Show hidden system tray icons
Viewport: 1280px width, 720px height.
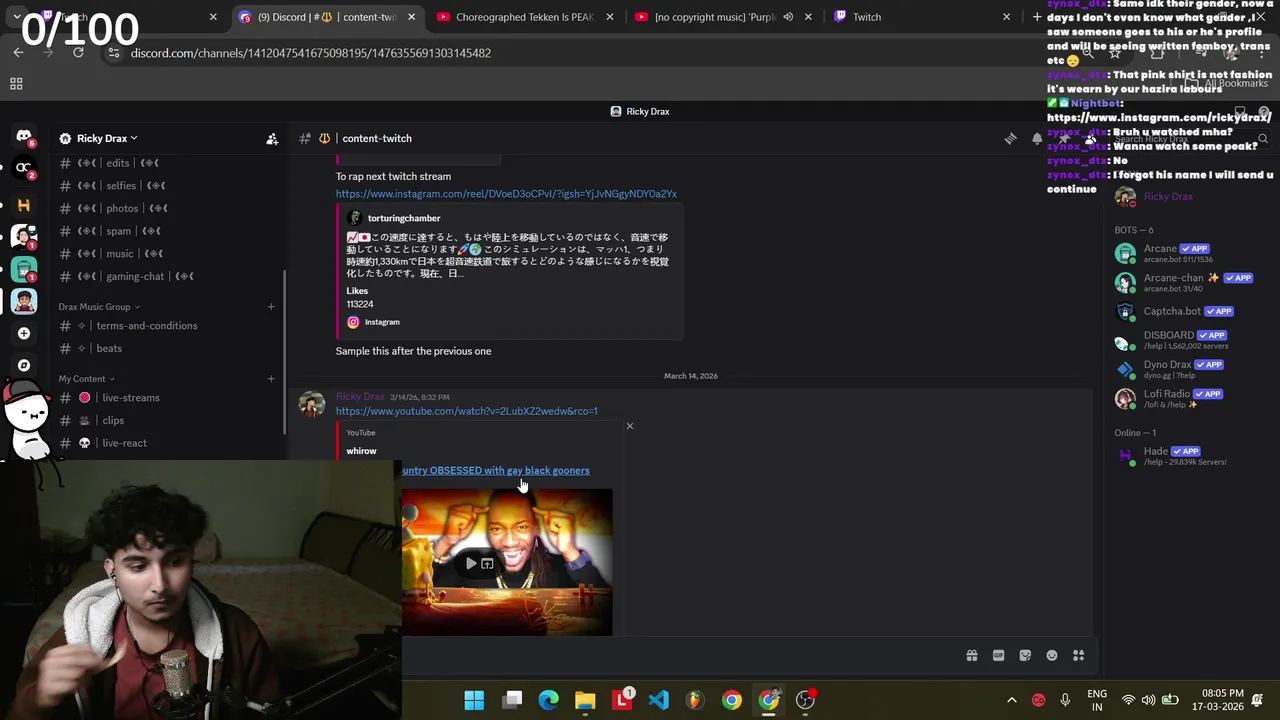coord(1011,700)
